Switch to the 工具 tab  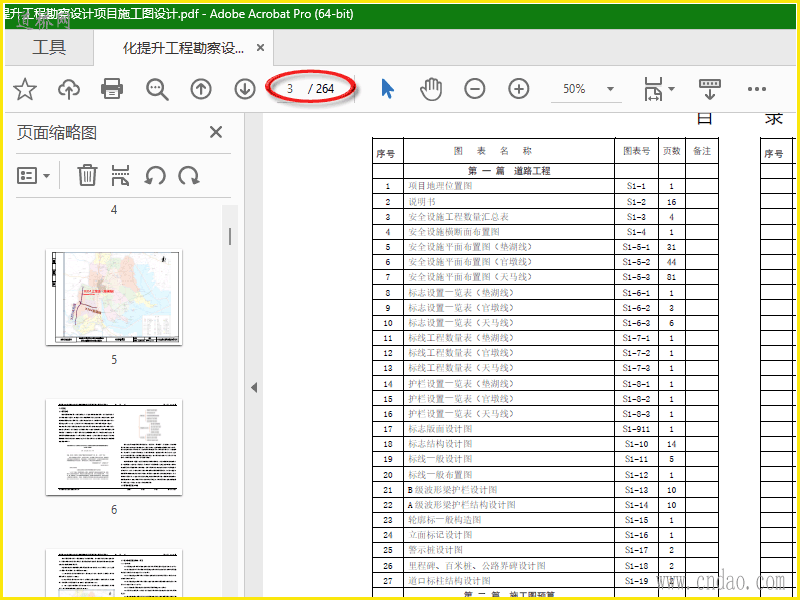[x=49, y=47]
